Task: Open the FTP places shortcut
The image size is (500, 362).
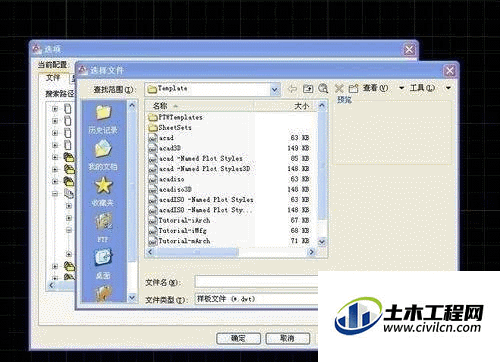Action: 103,228
